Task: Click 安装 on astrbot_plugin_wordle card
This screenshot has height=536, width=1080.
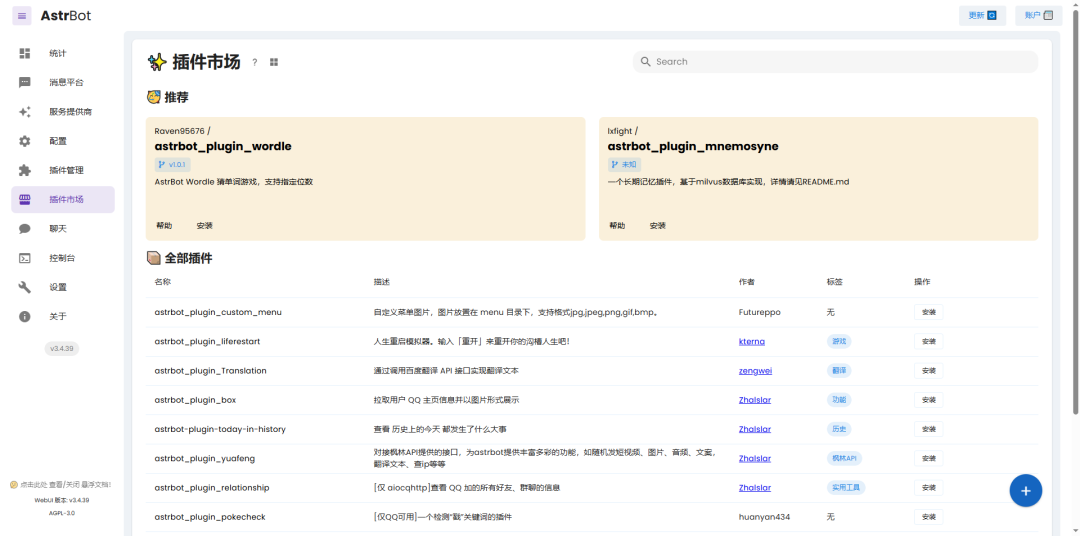Action: (205, 225)
